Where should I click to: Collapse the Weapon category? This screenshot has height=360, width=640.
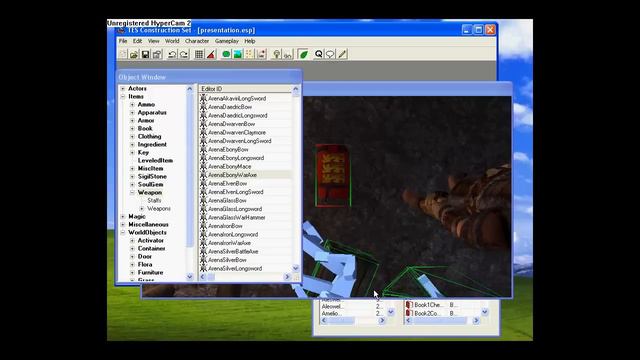(132, 193)
